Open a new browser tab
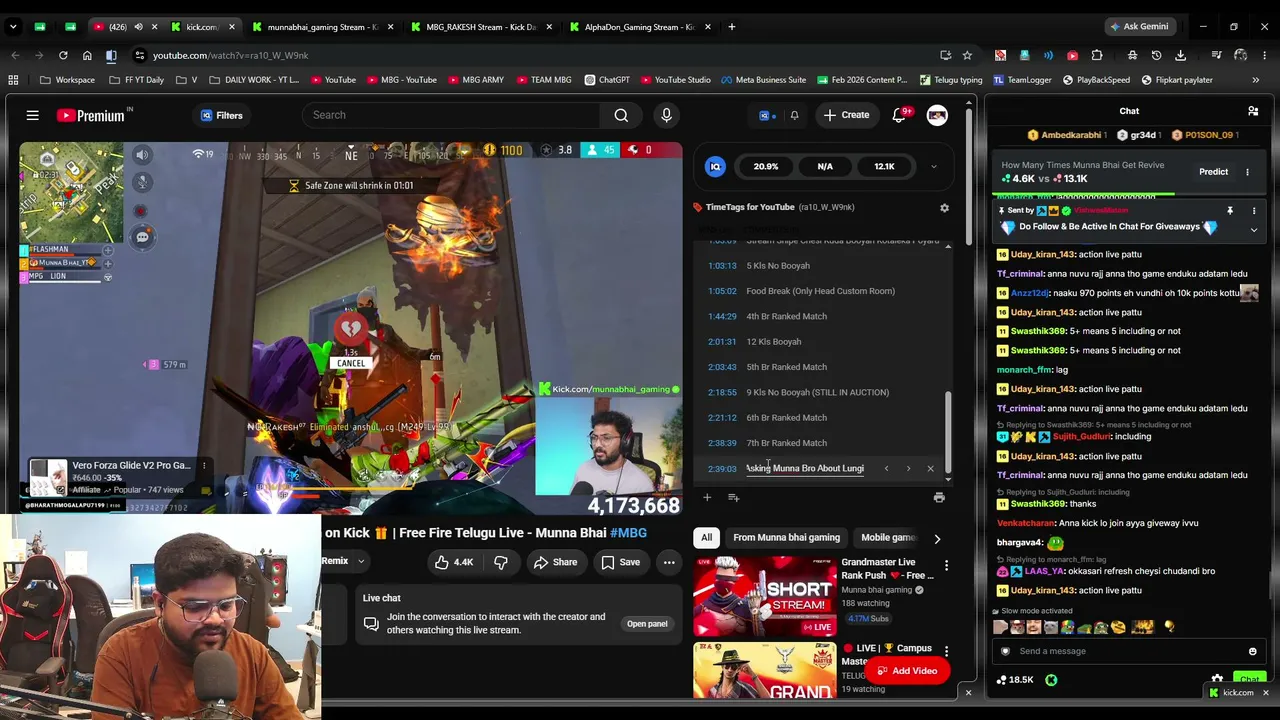 point(732,27)
